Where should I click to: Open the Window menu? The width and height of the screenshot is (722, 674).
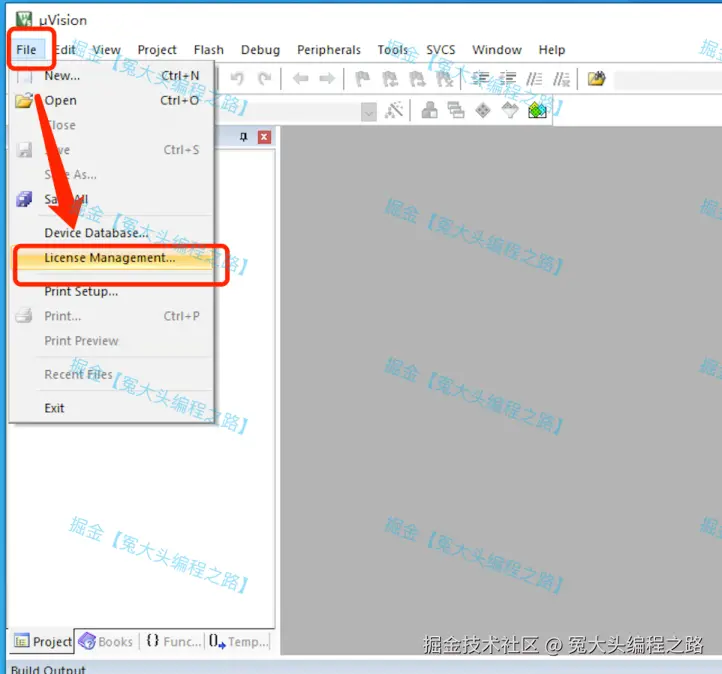[497, 50]
